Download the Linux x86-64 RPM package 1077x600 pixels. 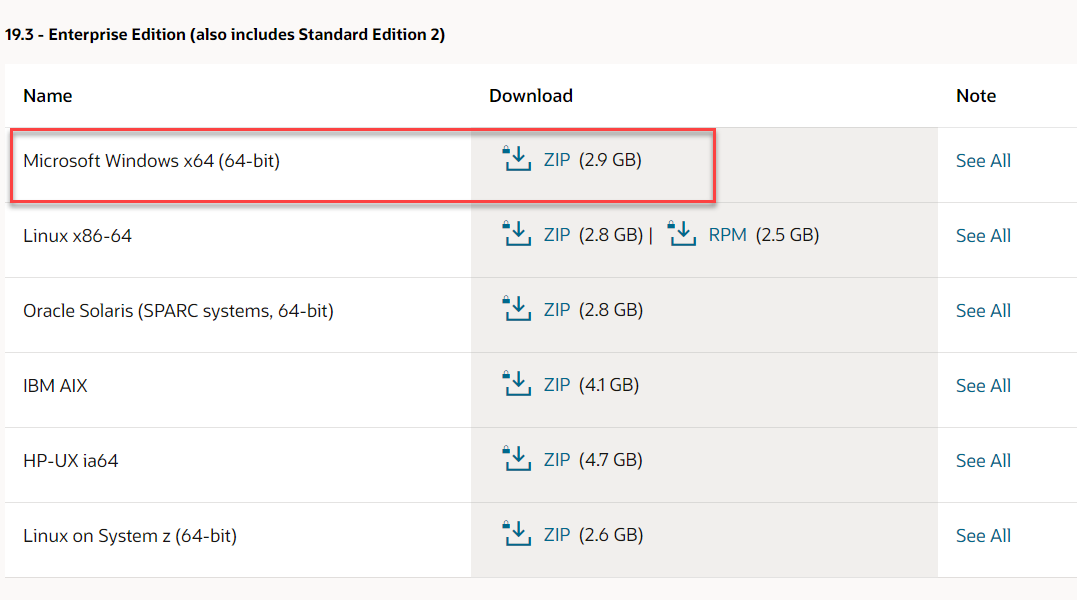point(728,235)
